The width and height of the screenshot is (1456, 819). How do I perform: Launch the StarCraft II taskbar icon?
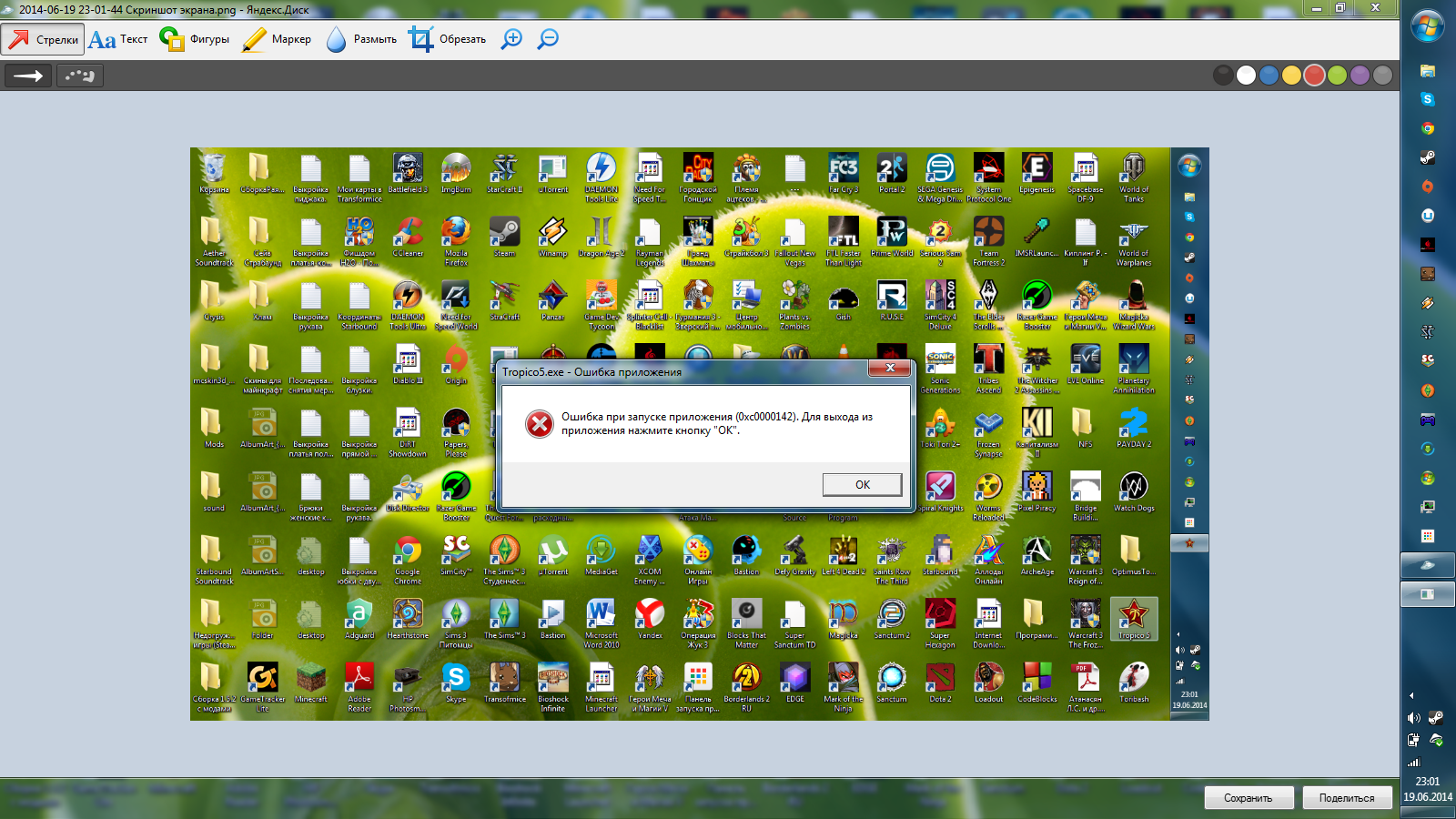tap(1428, 332)
